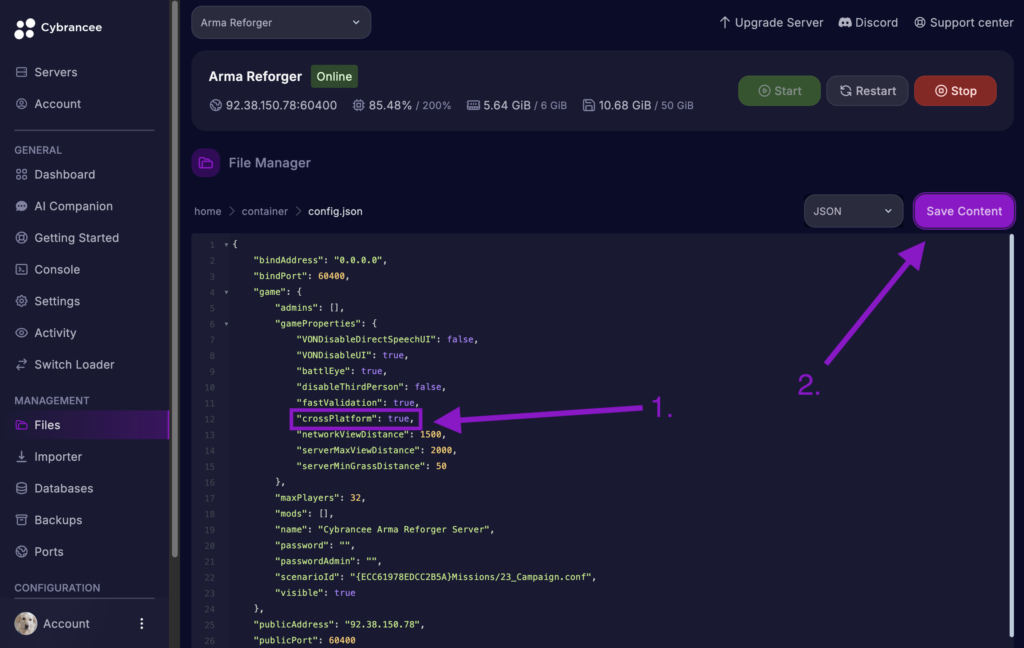This screenshot has width=1024, height=648.
Task: Click the Backups archive icon
Action: pos(22,520)
